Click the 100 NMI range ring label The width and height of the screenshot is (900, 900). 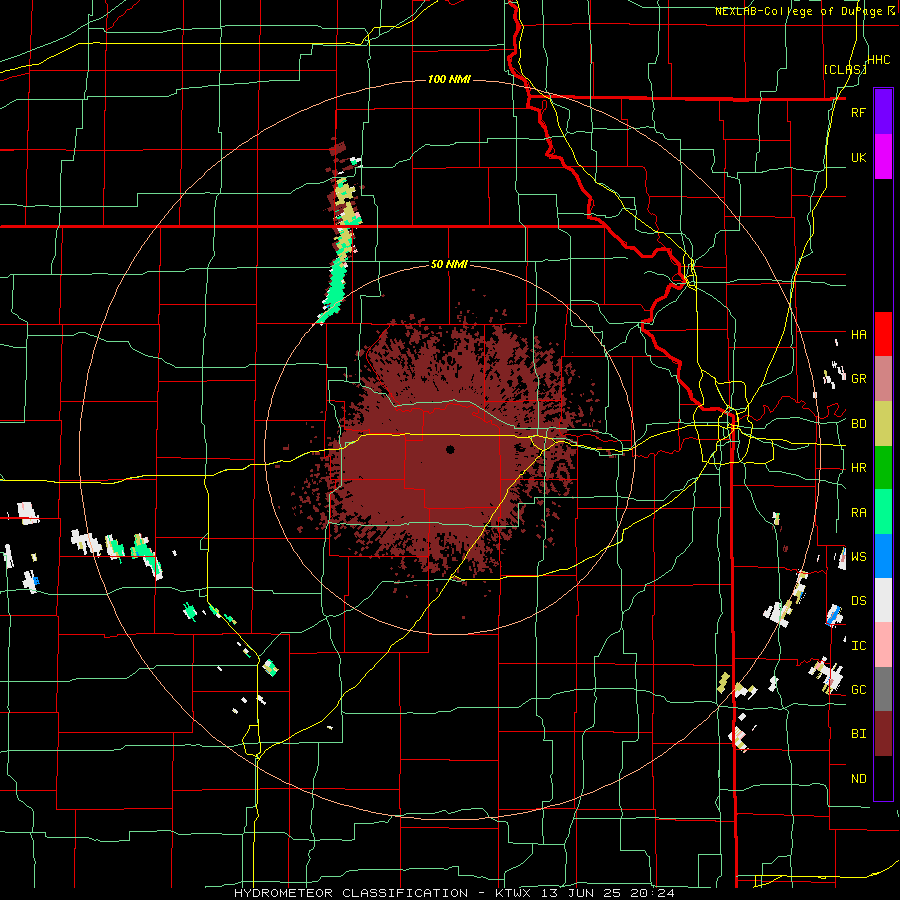pyautogui.click(x=449, y=79)
